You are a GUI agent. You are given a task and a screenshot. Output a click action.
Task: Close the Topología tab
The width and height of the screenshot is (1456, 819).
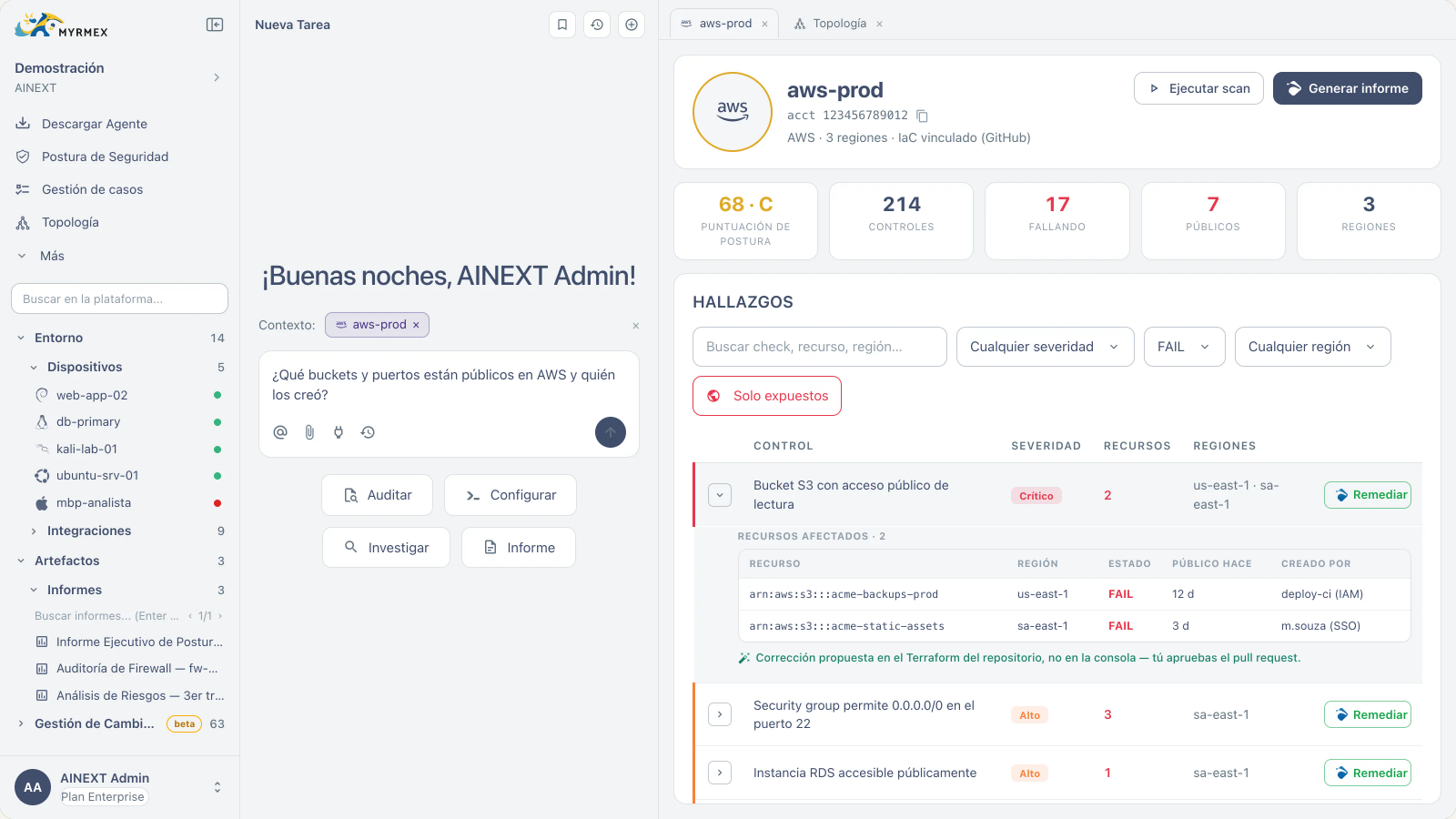879,24
